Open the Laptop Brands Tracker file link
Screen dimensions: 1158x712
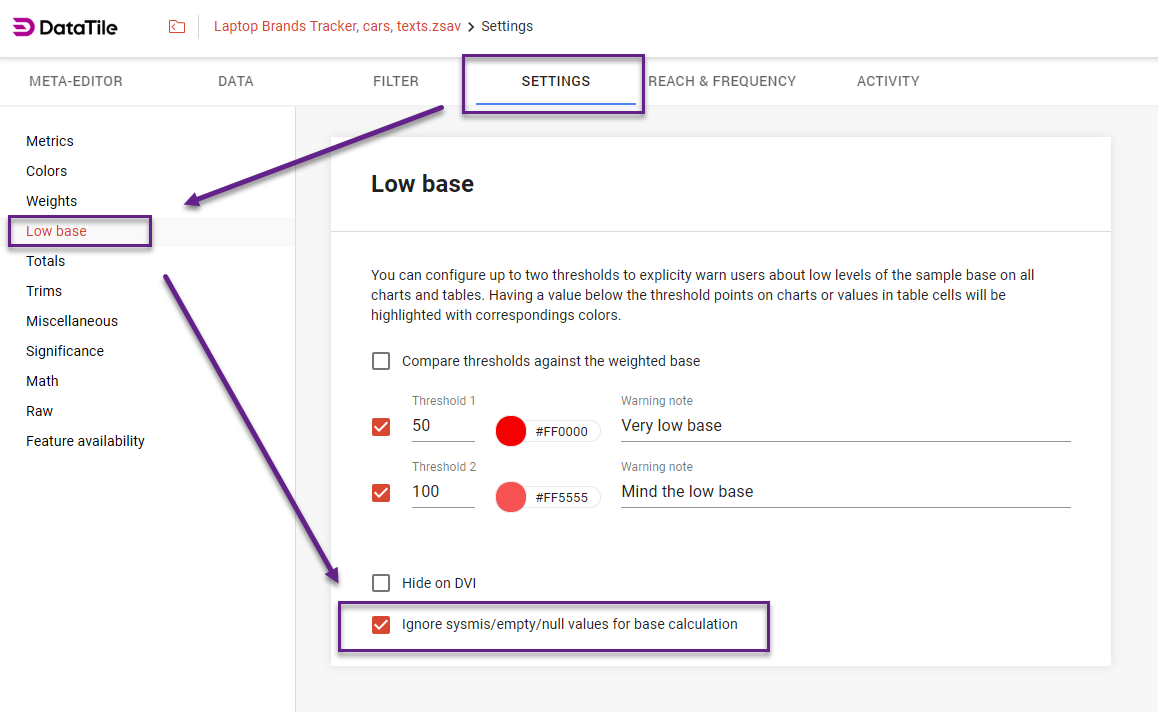coord(337,27)
